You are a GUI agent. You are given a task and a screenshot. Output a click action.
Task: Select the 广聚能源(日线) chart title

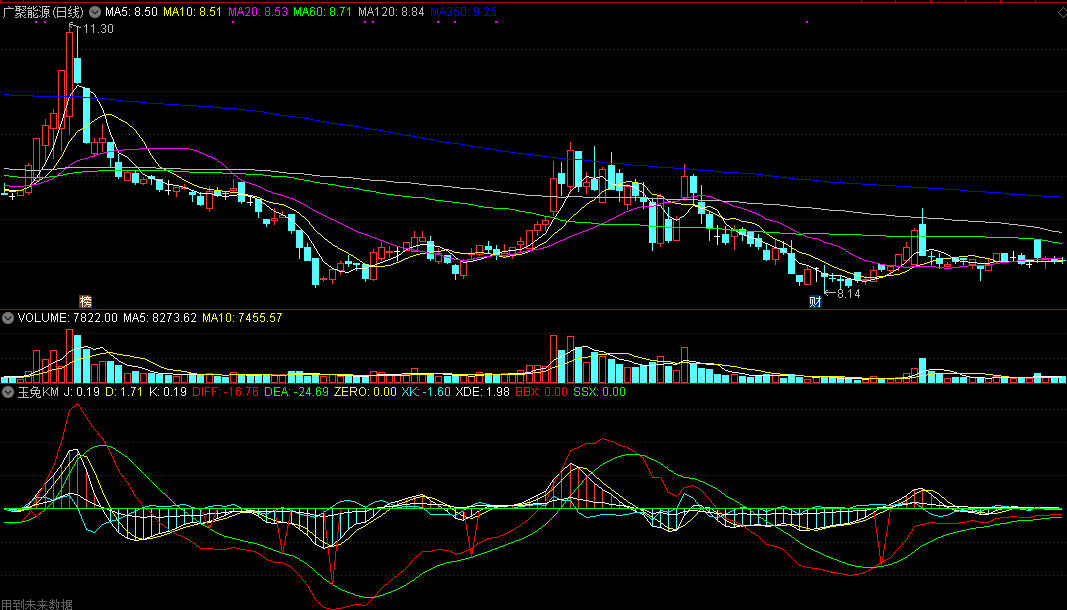click(x=43, y=12)
